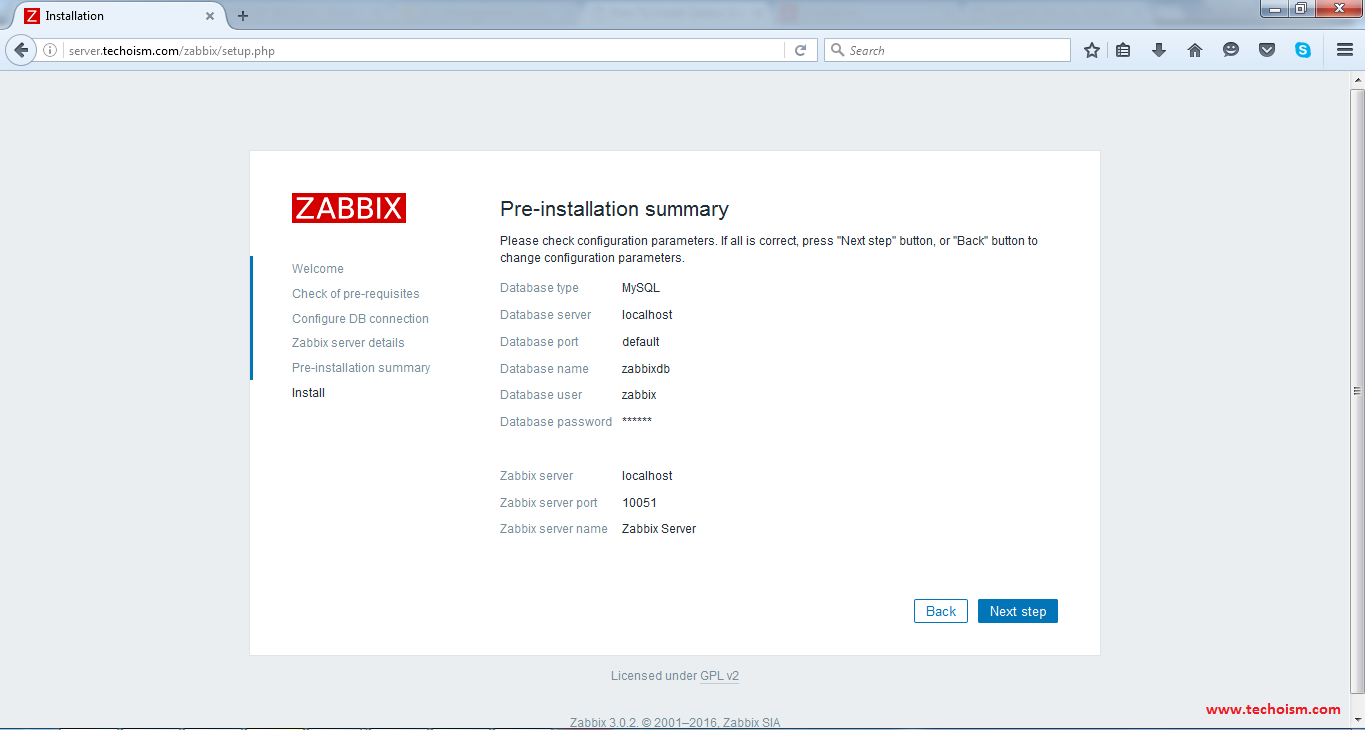This screenshot has width=1365, height=730.
Task: Click the reload page icon
Action: 800,50
